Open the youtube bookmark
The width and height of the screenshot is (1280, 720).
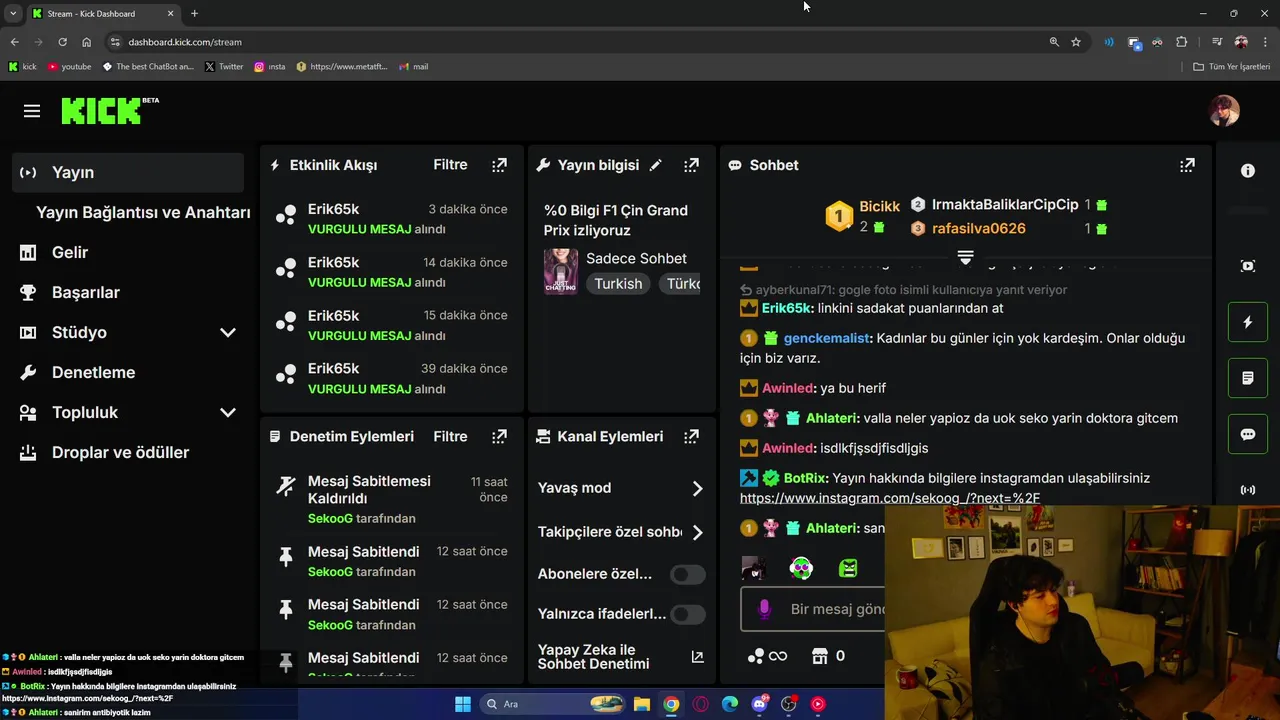point(69,67)
